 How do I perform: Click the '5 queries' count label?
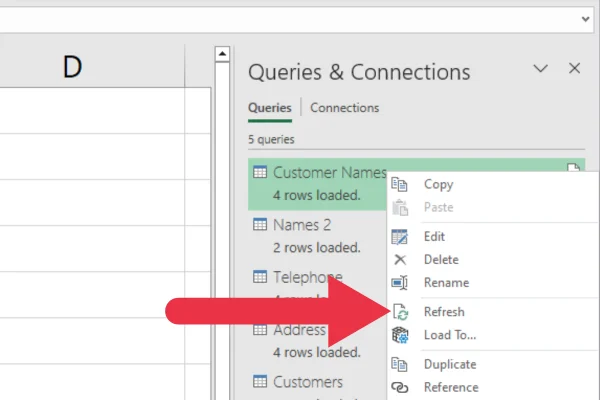point(271,139)
